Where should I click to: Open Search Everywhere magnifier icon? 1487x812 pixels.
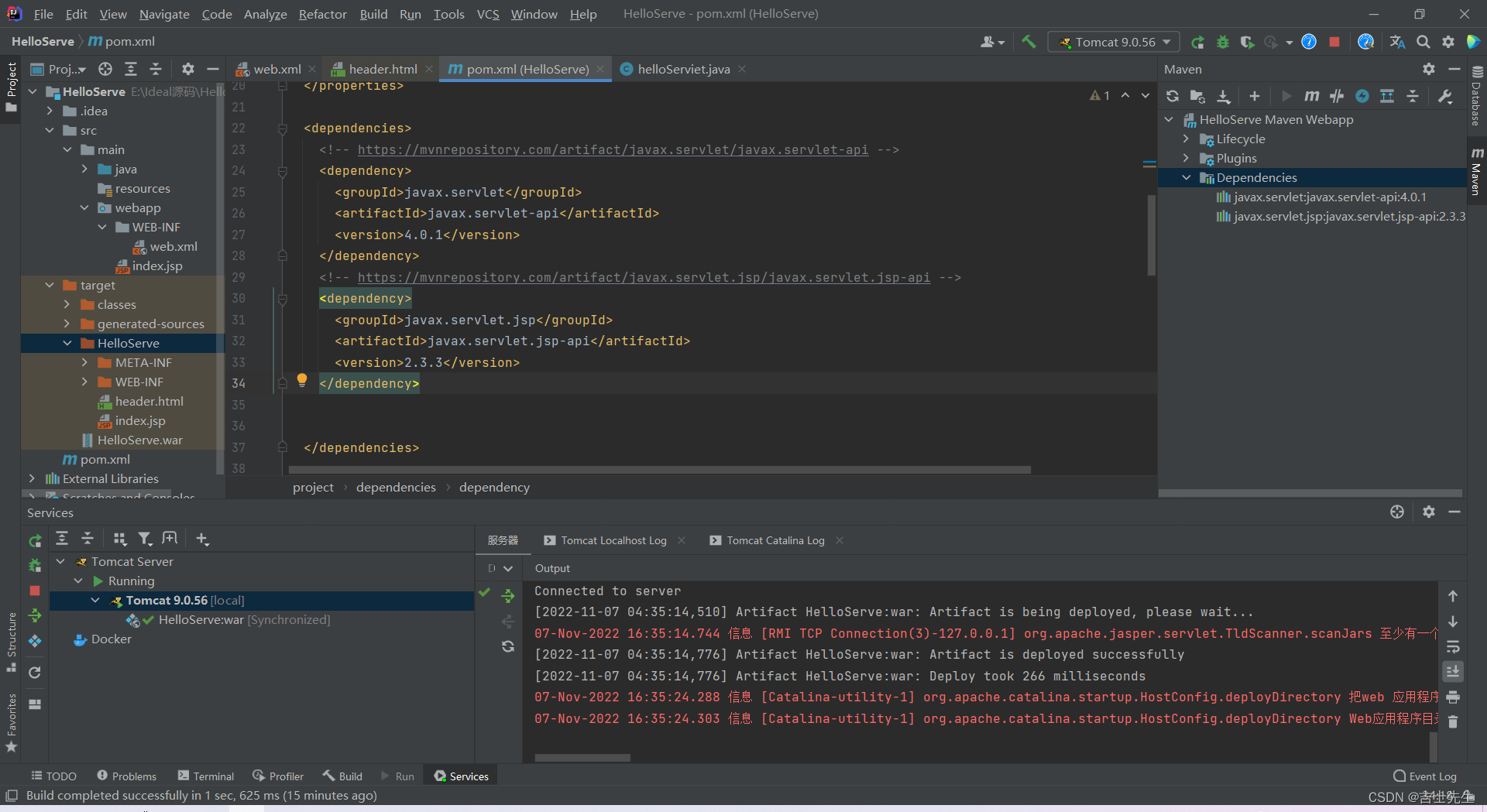(x=1423, y=42)
